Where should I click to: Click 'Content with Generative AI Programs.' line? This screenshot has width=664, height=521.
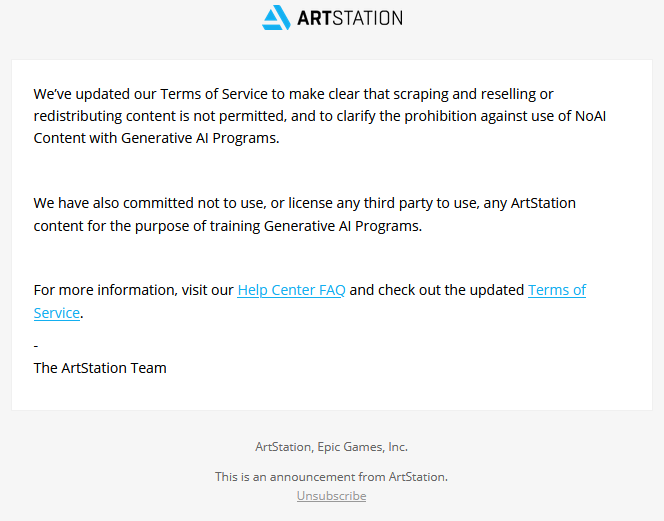[156, 138]
